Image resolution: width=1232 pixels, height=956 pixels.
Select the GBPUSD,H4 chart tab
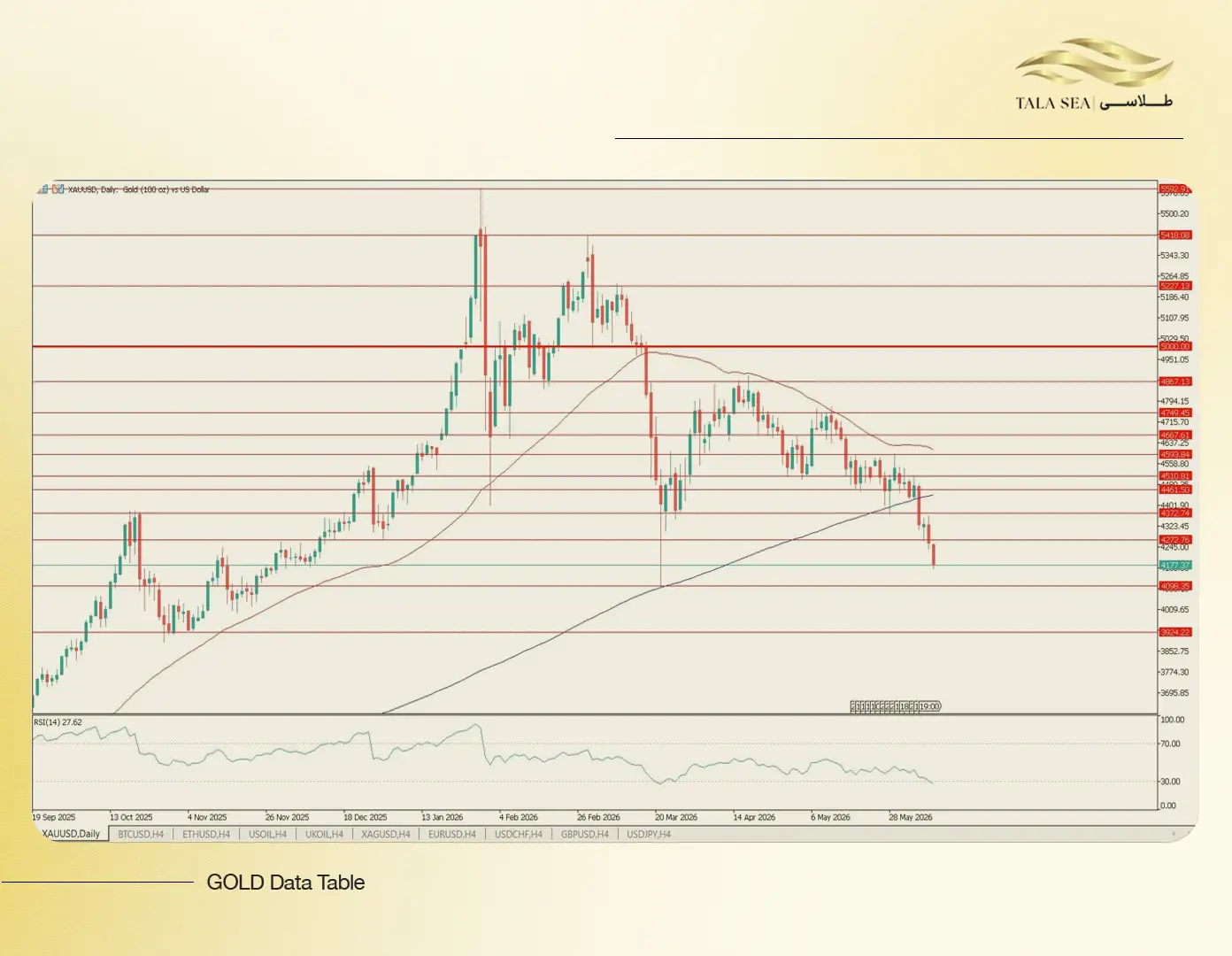585,834
